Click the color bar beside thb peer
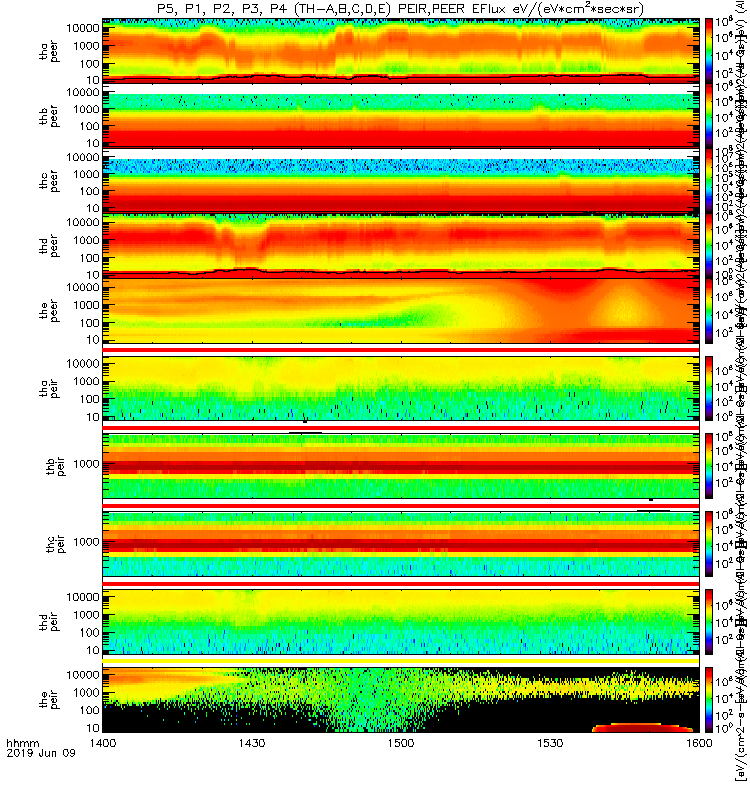This screenshot has height=800, width=750. (x=709, y=116)
